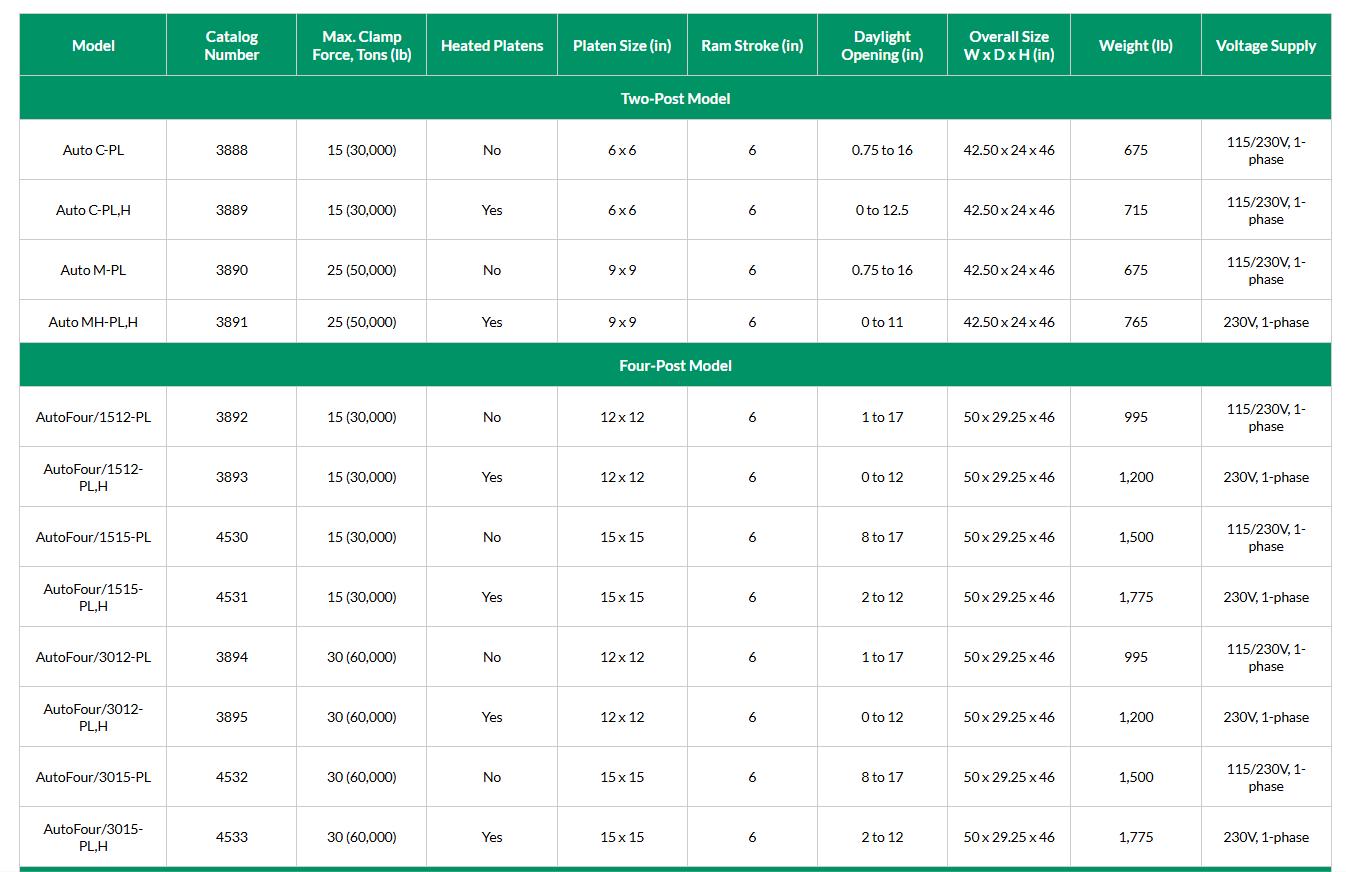Click the Overall Size W x D x H header
1346x872 pixels.
click(1009, 45)
